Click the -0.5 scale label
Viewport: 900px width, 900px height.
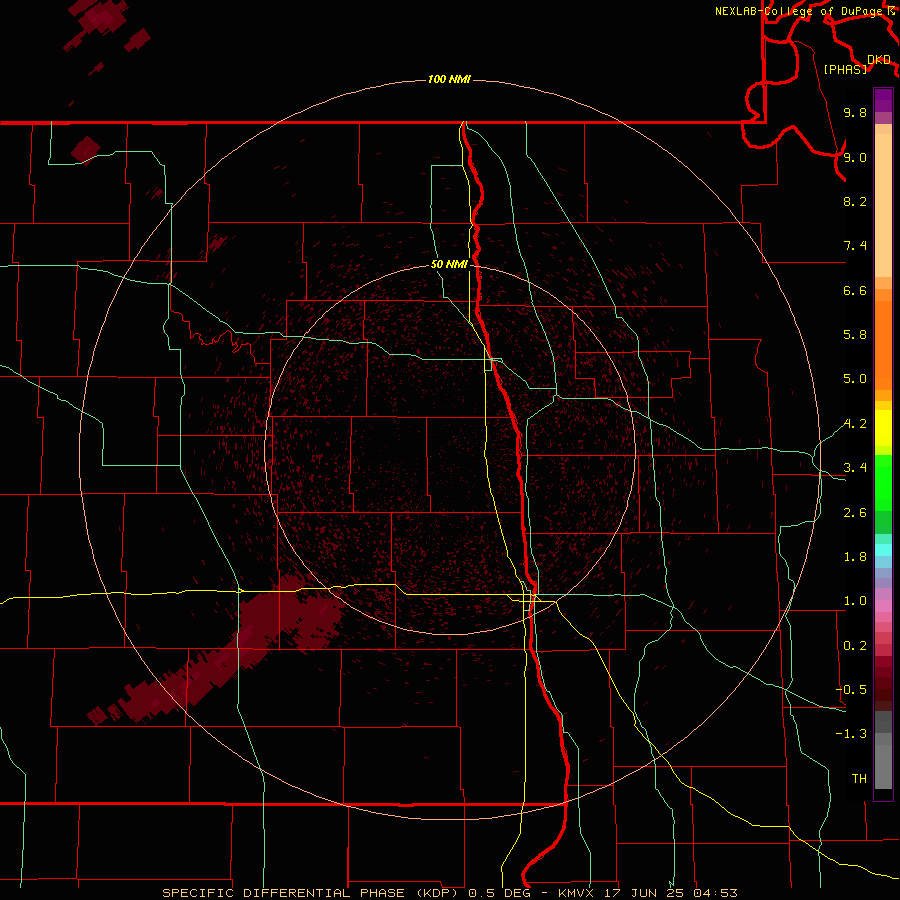coord(851,690)
